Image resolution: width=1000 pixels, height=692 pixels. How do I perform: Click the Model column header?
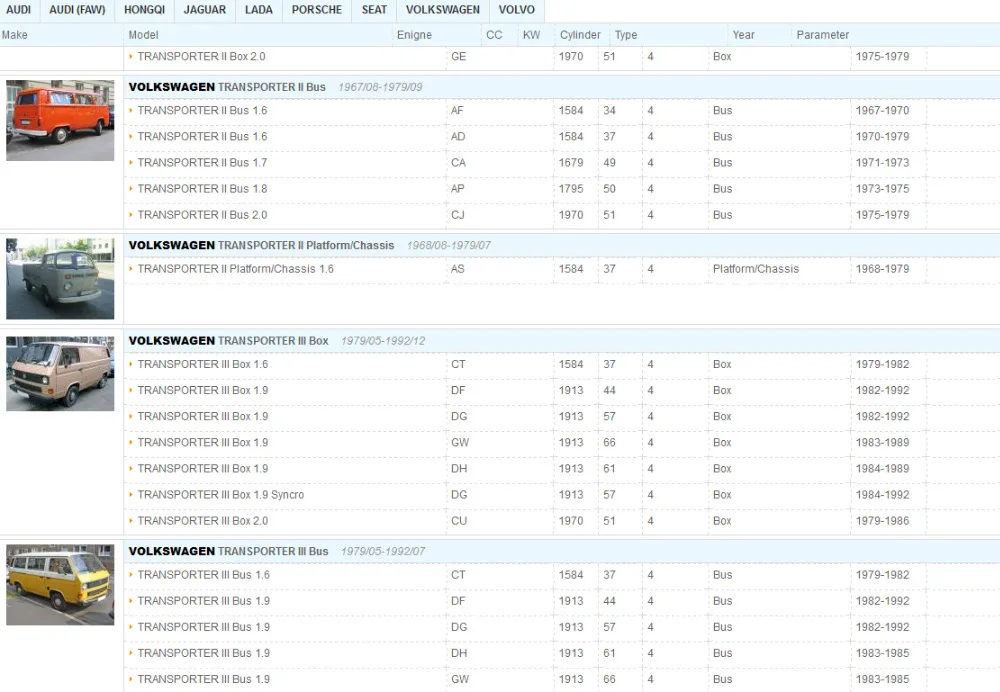143,35
